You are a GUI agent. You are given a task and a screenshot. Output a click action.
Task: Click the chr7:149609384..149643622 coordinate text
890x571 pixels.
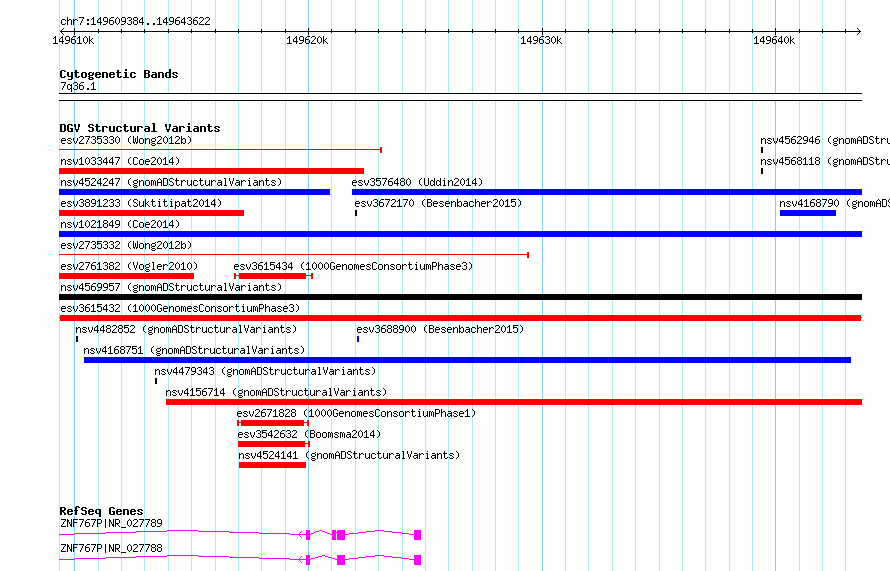coord(135,21)
